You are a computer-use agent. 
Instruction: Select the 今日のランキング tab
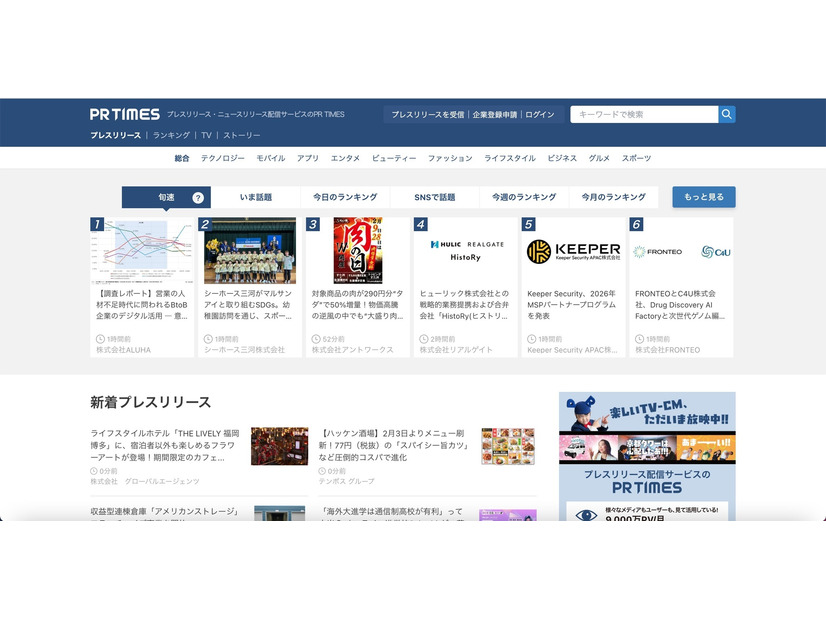click(x=344, y=197)
